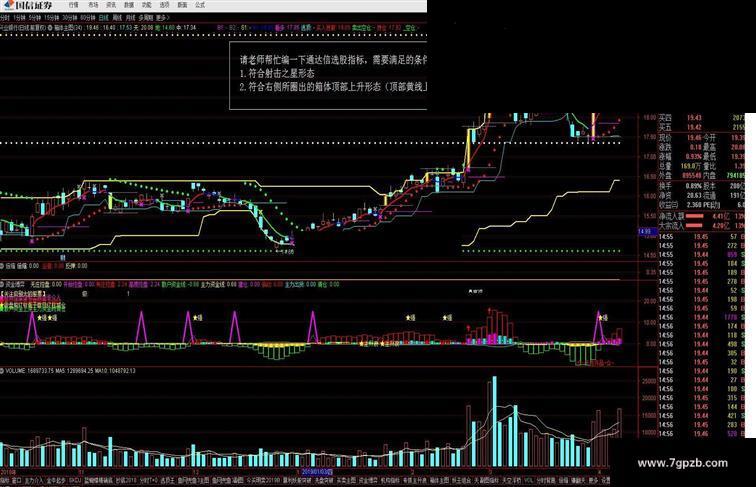756x487 pixels.
Task: Click the gear icon beside 箱体主图(34)
Action: [50, 28]
